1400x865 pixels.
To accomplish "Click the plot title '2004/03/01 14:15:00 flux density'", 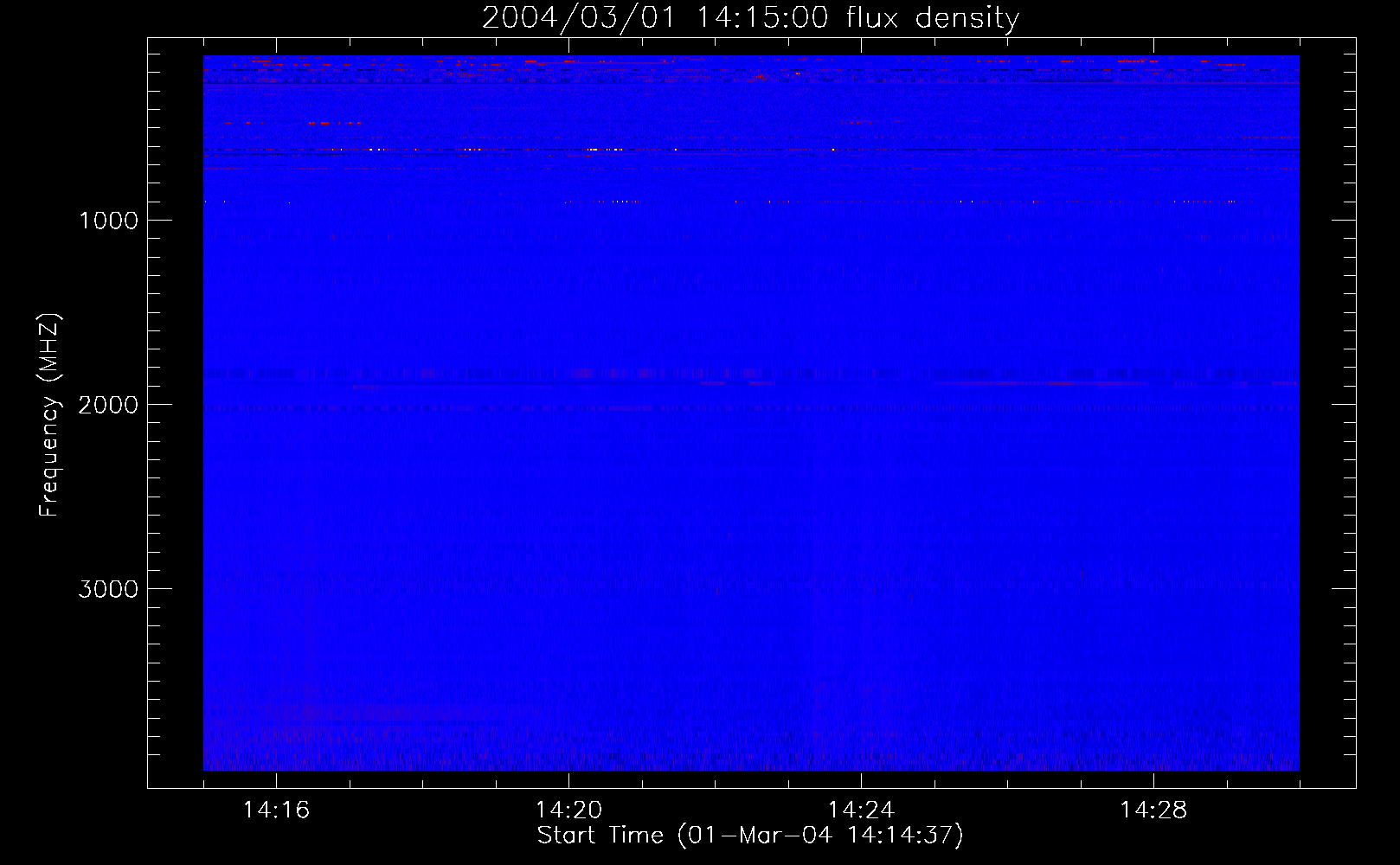I will point(750,17).
